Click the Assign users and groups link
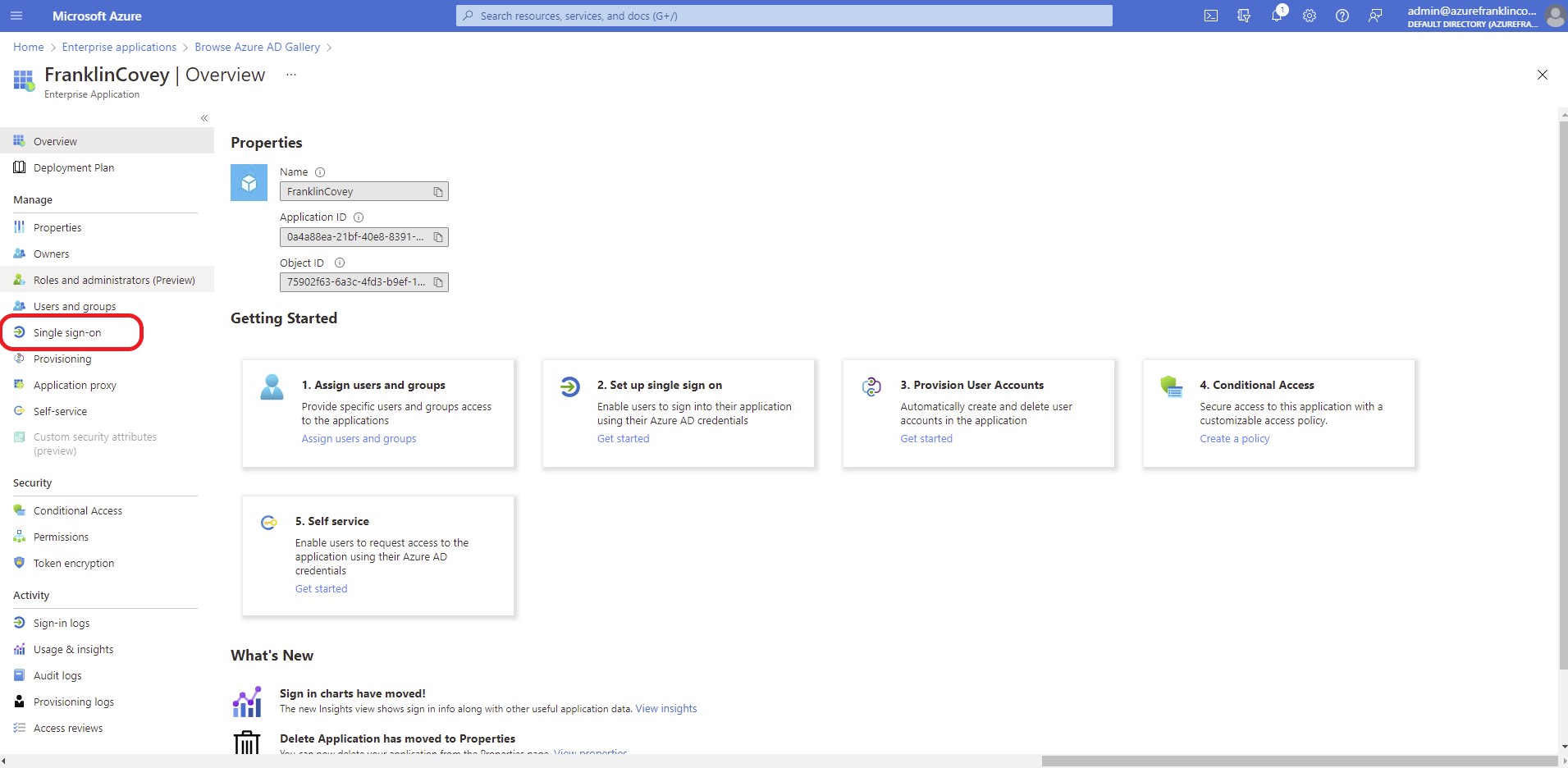This screenshot has width=1568, height=768. (359, 437)
